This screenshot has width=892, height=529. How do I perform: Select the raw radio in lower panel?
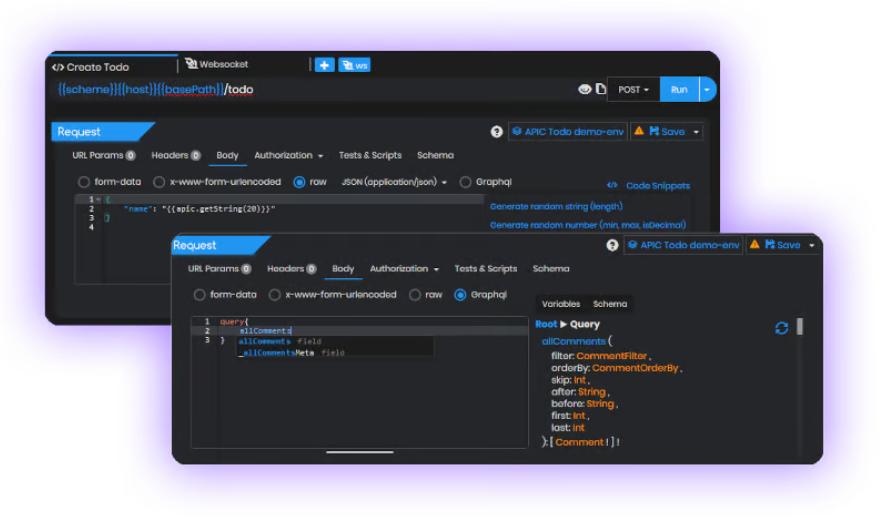tap(415, 295)
